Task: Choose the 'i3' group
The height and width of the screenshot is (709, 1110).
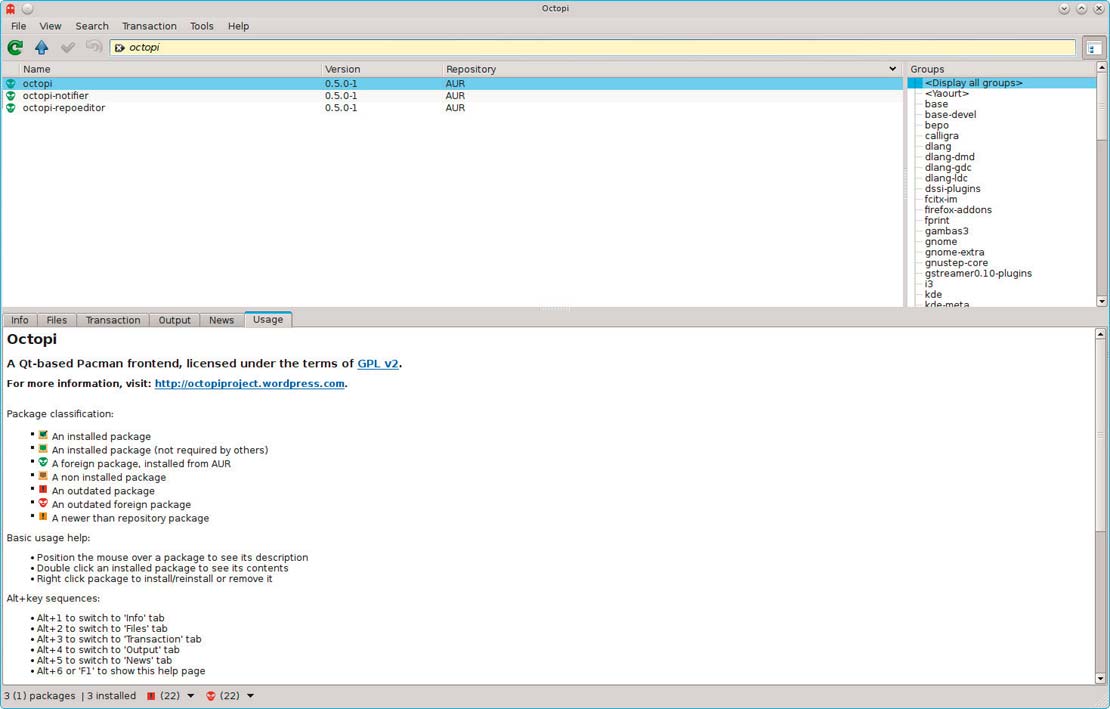Action: (x=929, y=284)
